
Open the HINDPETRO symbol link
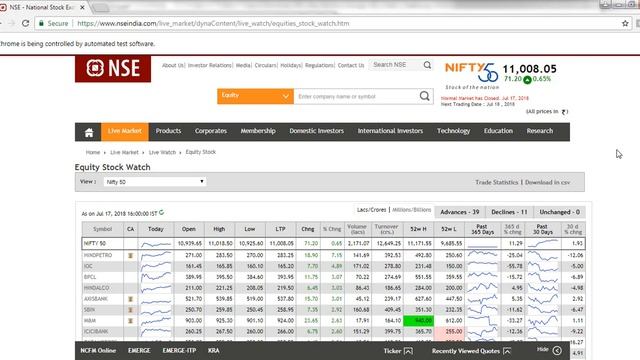(98, 256)
